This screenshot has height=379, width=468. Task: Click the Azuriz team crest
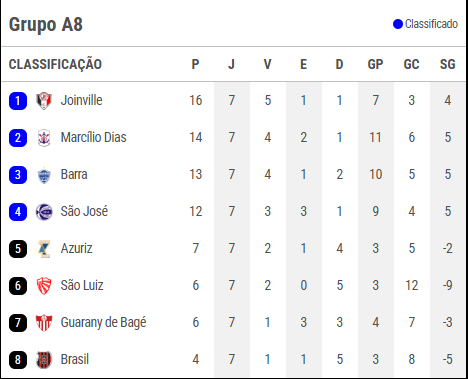tap(44, 249)
